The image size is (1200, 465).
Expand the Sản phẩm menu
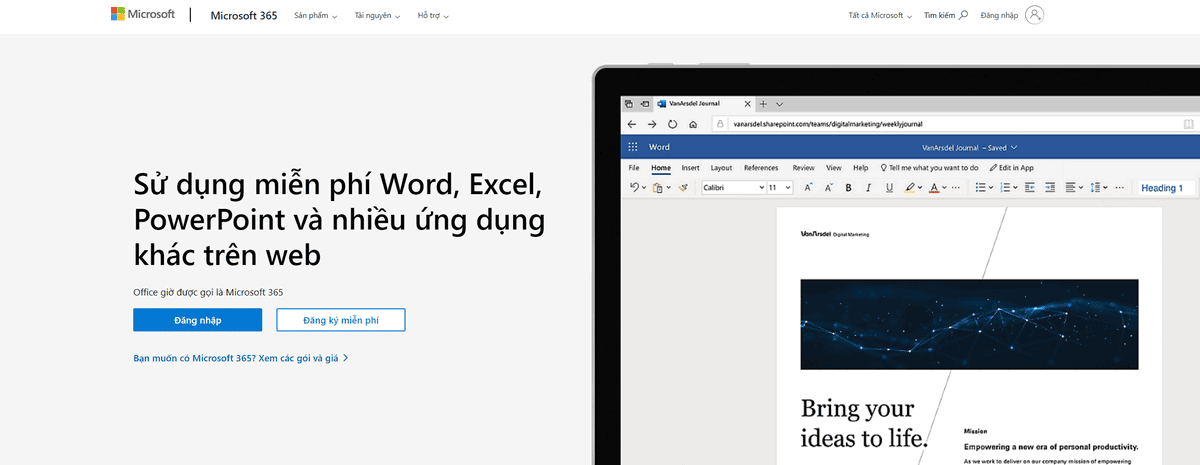(316, 16)
